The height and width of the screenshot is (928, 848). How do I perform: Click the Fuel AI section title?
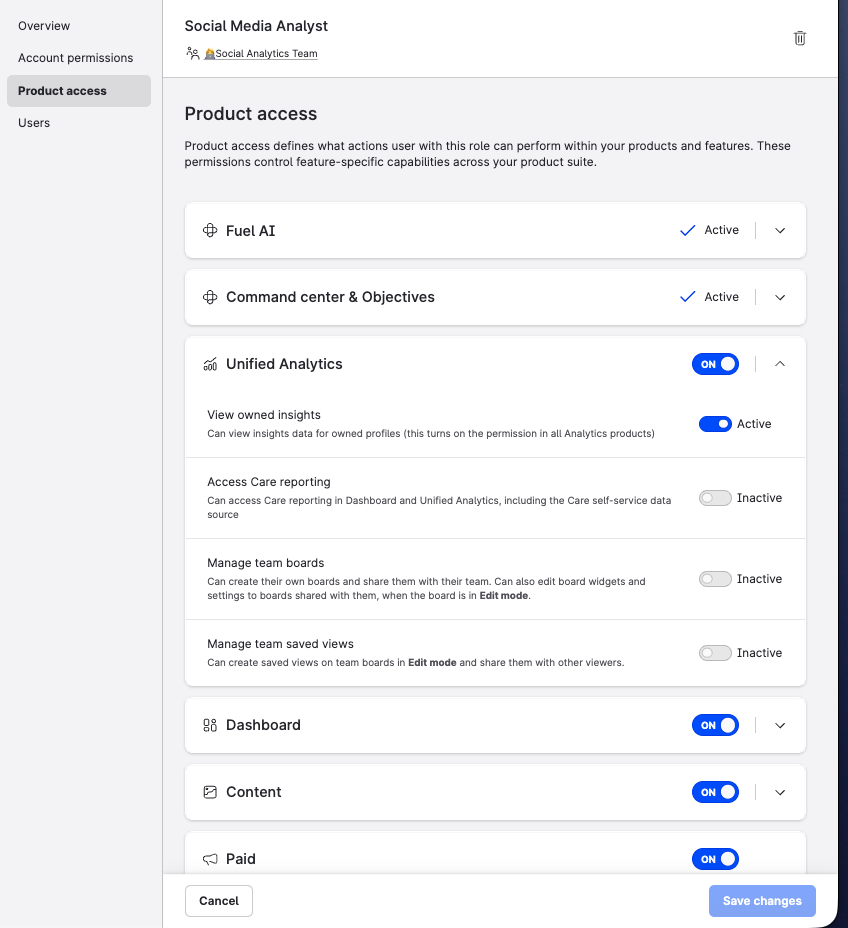pos(250,230)
